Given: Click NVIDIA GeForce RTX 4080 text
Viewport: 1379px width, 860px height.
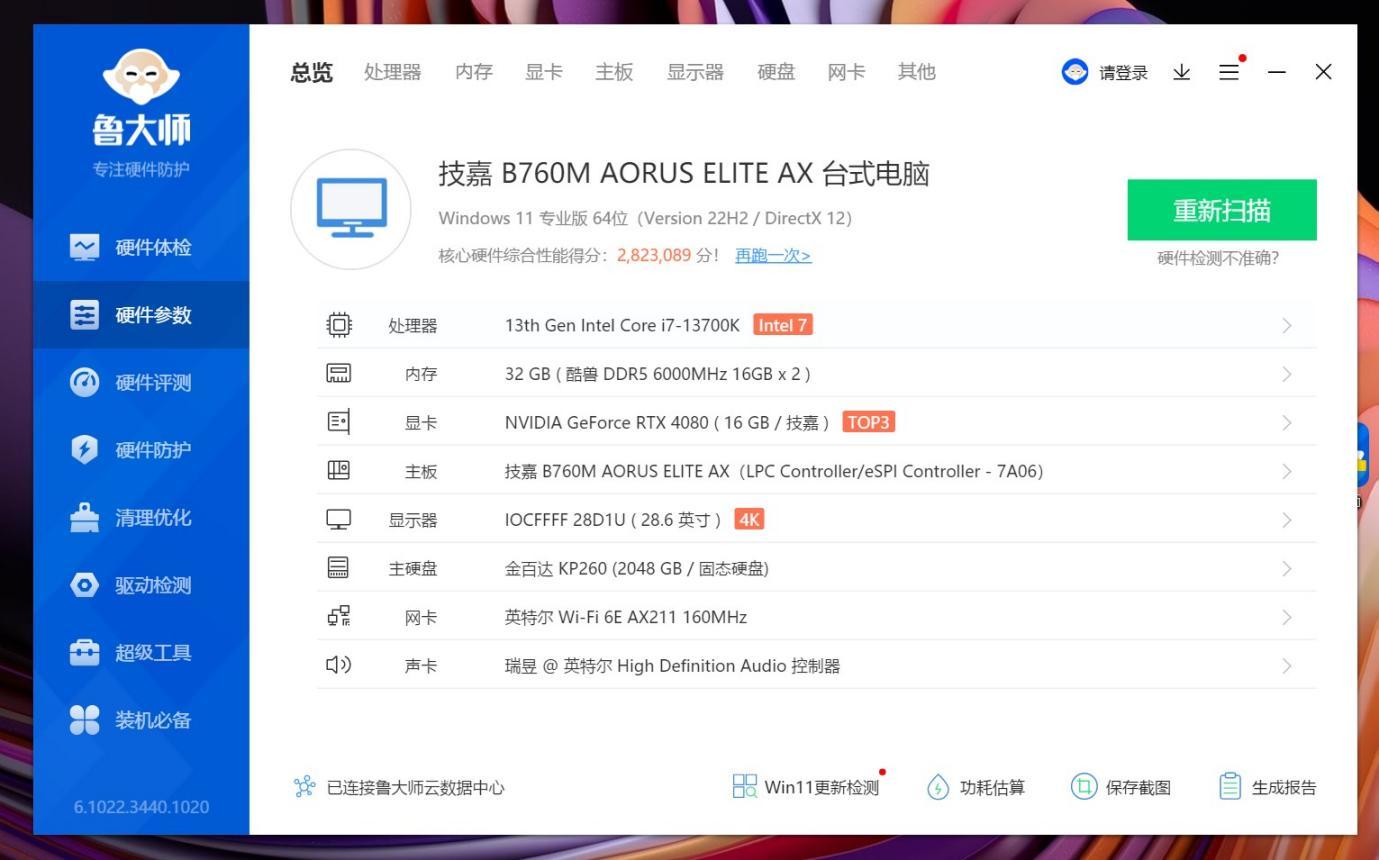Looking at the screenshot, I should [x=607, y=422].
